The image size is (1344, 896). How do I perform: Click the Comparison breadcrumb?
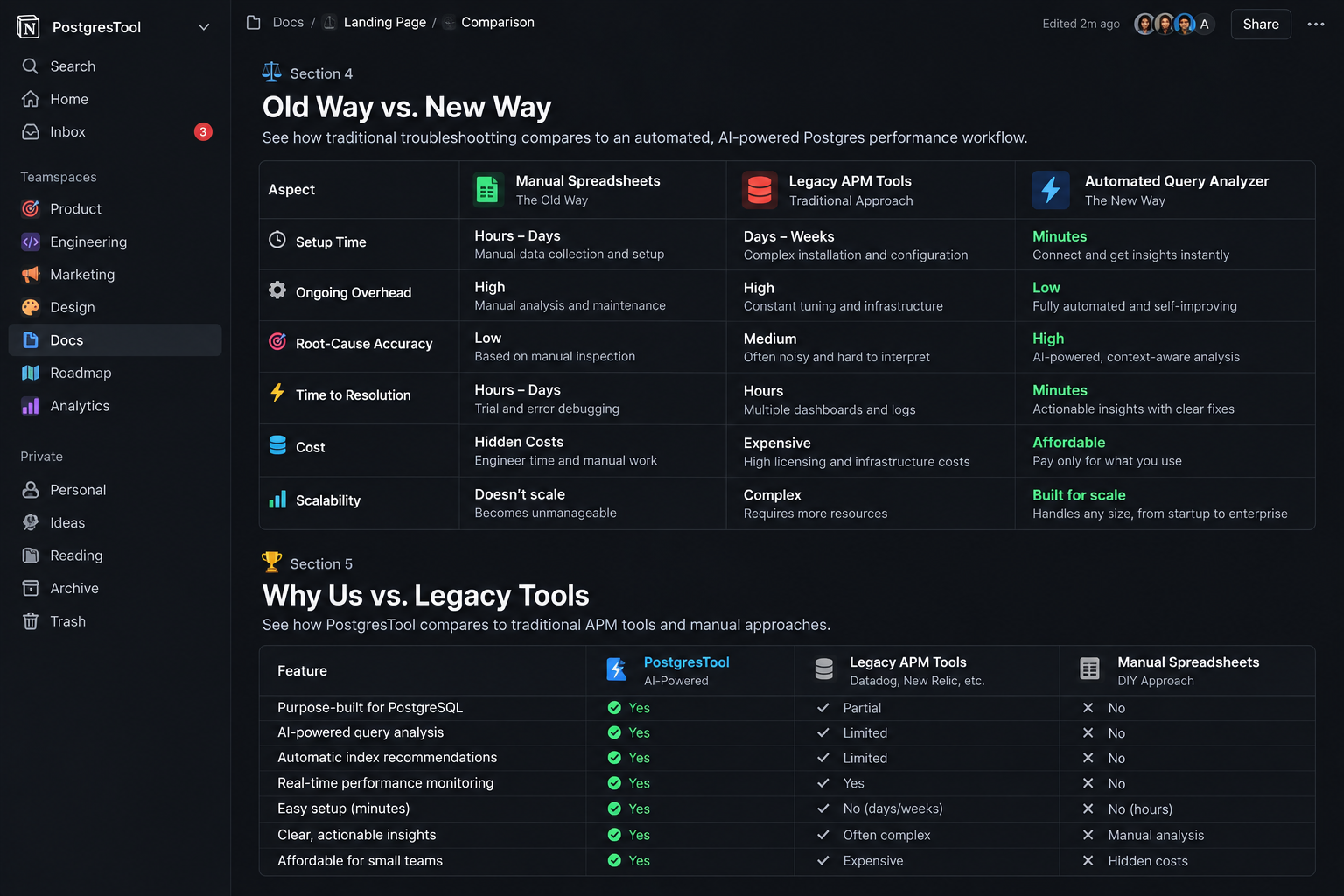497,23
